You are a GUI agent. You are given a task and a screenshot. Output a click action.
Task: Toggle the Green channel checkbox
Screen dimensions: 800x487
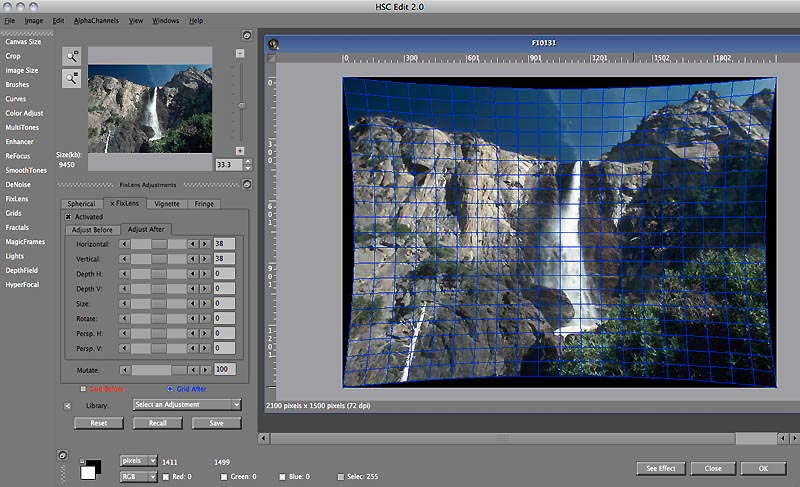(224, 477)
